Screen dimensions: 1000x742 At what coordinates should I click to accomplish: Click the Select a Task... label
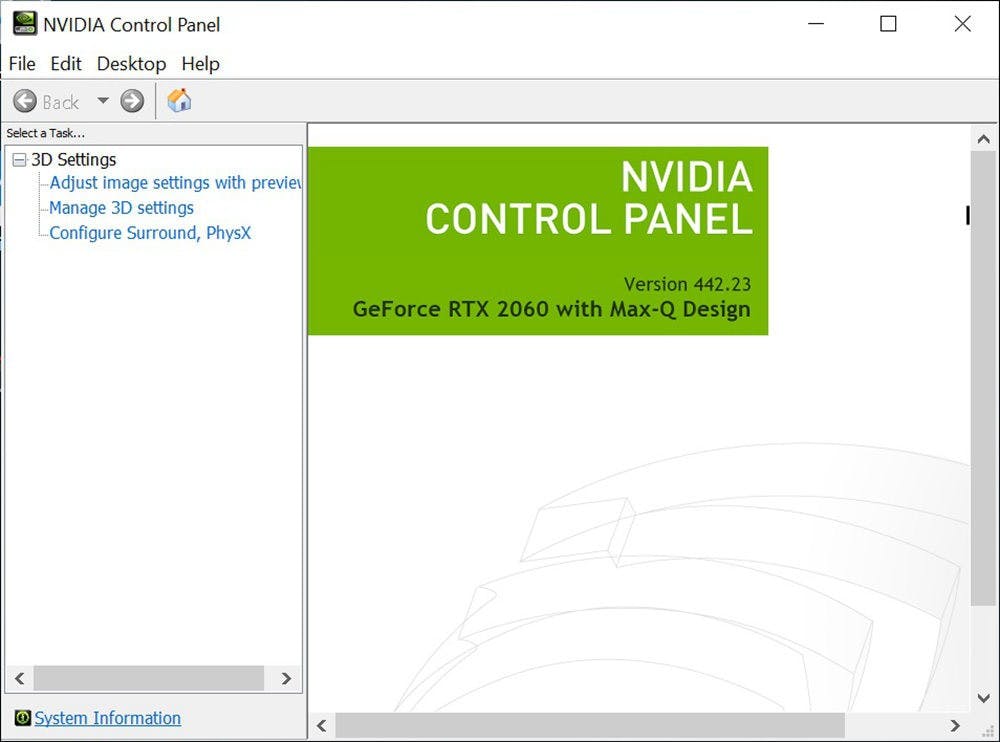[x=45, y=133]
